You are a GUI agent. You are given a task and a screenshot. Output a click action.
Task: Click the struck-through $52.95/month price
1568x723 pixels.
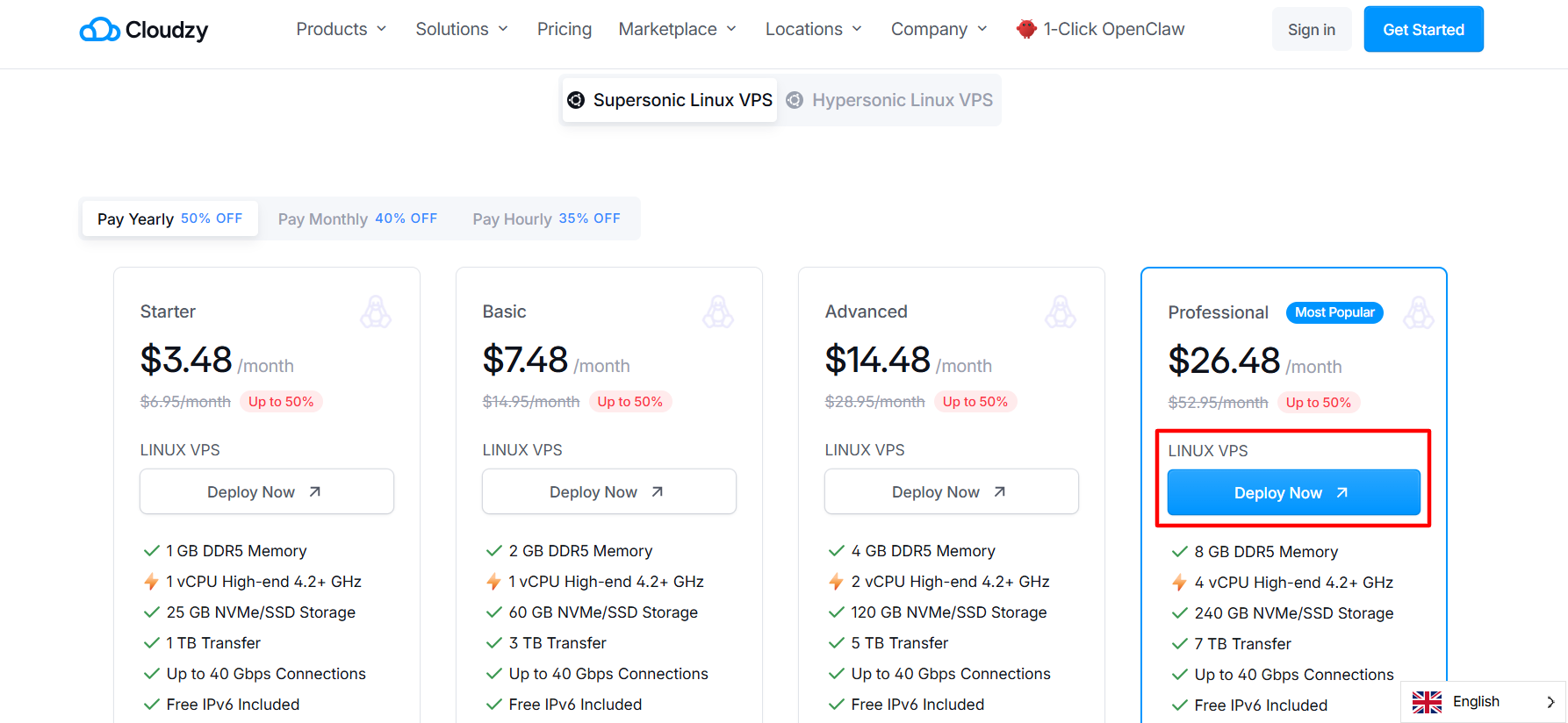[1218, 403]
